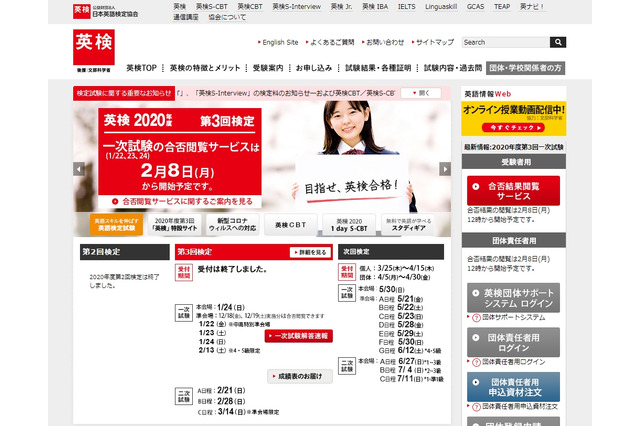This screenshot has width=640, height=426.
Task: Open IELTS top bar link
Action: pyautogui.click(x=407, y=7)
